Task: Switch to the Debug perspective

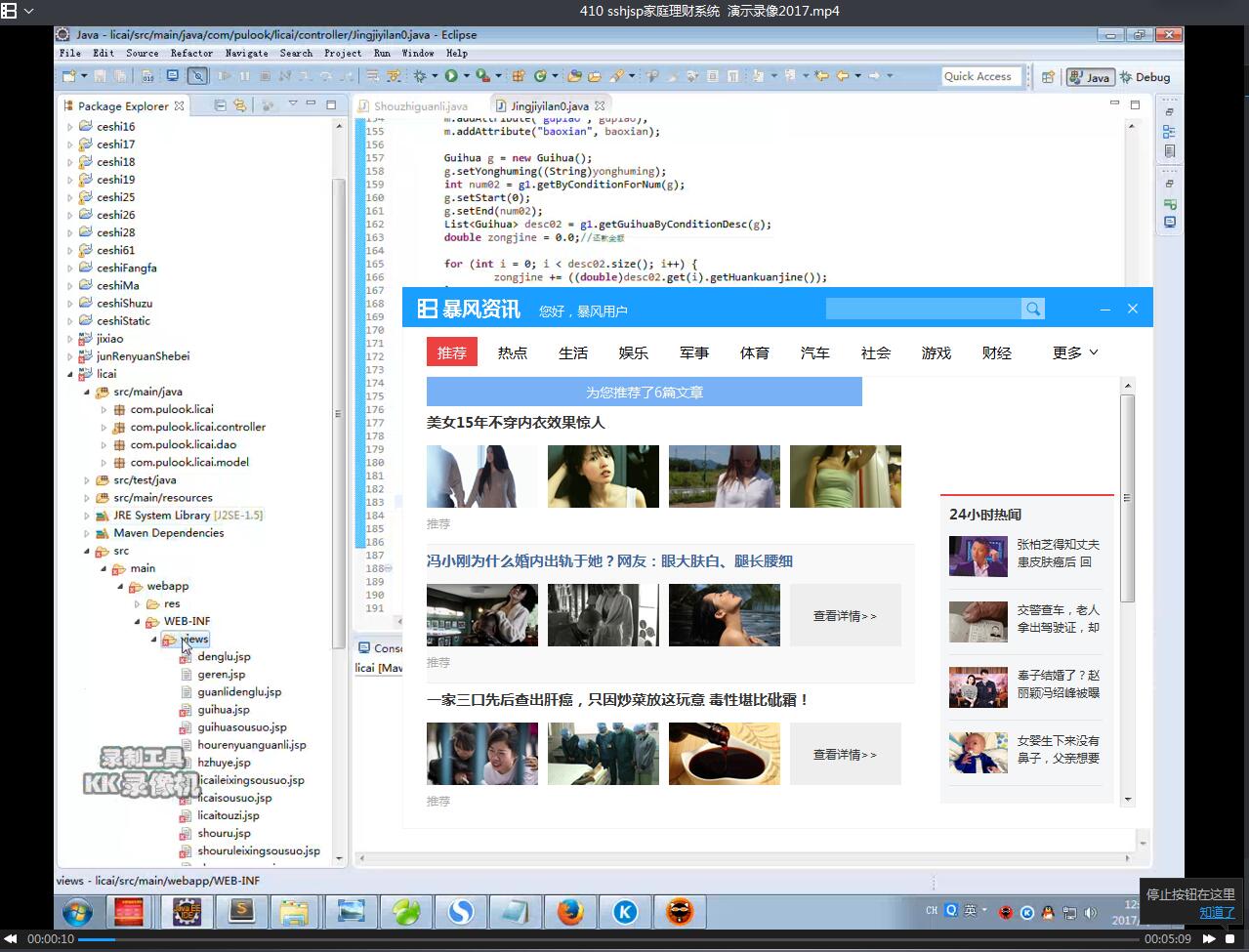Action: point(1145,77)
